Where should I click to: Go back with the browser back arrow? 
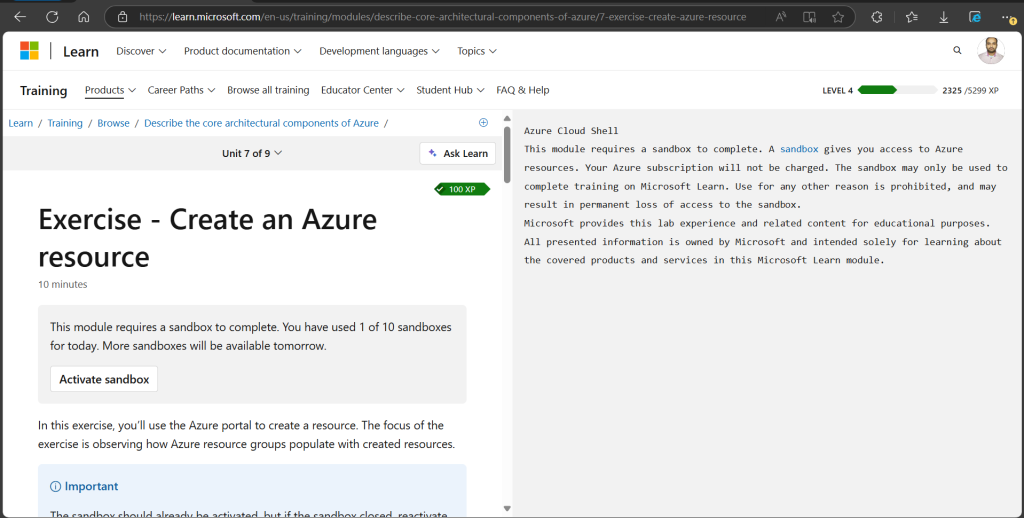coord(20,18)
